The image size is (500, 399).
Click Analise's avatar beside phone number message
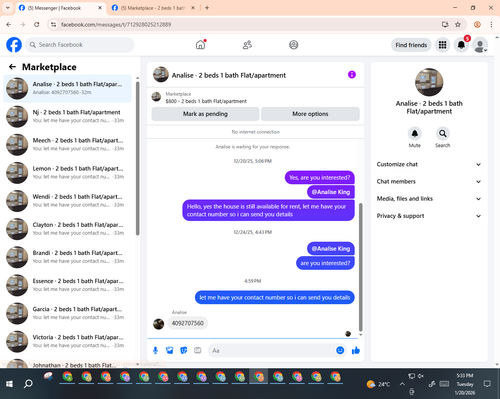(158, 323)
